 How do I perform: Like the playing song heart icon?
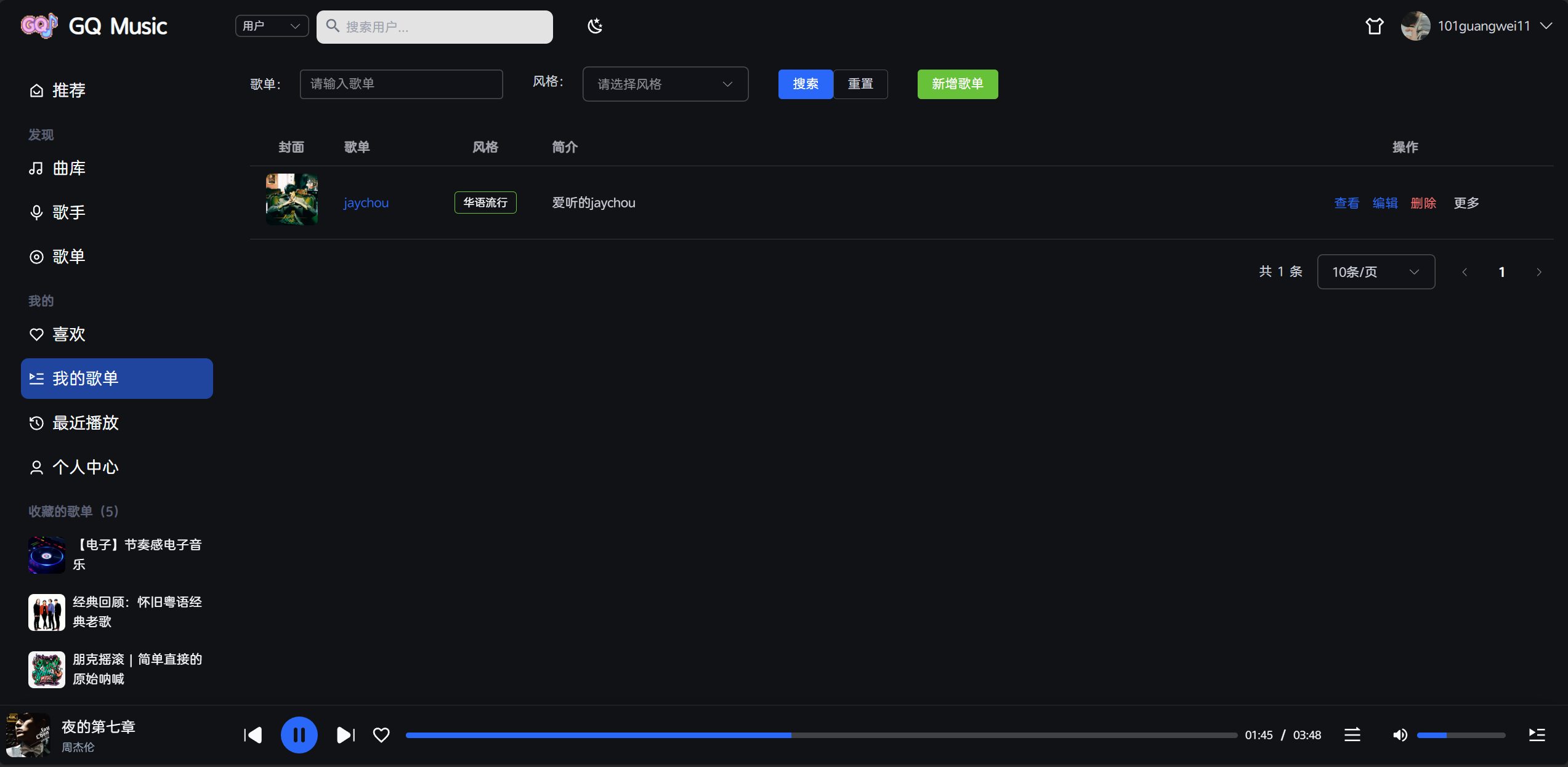point(381,734)
